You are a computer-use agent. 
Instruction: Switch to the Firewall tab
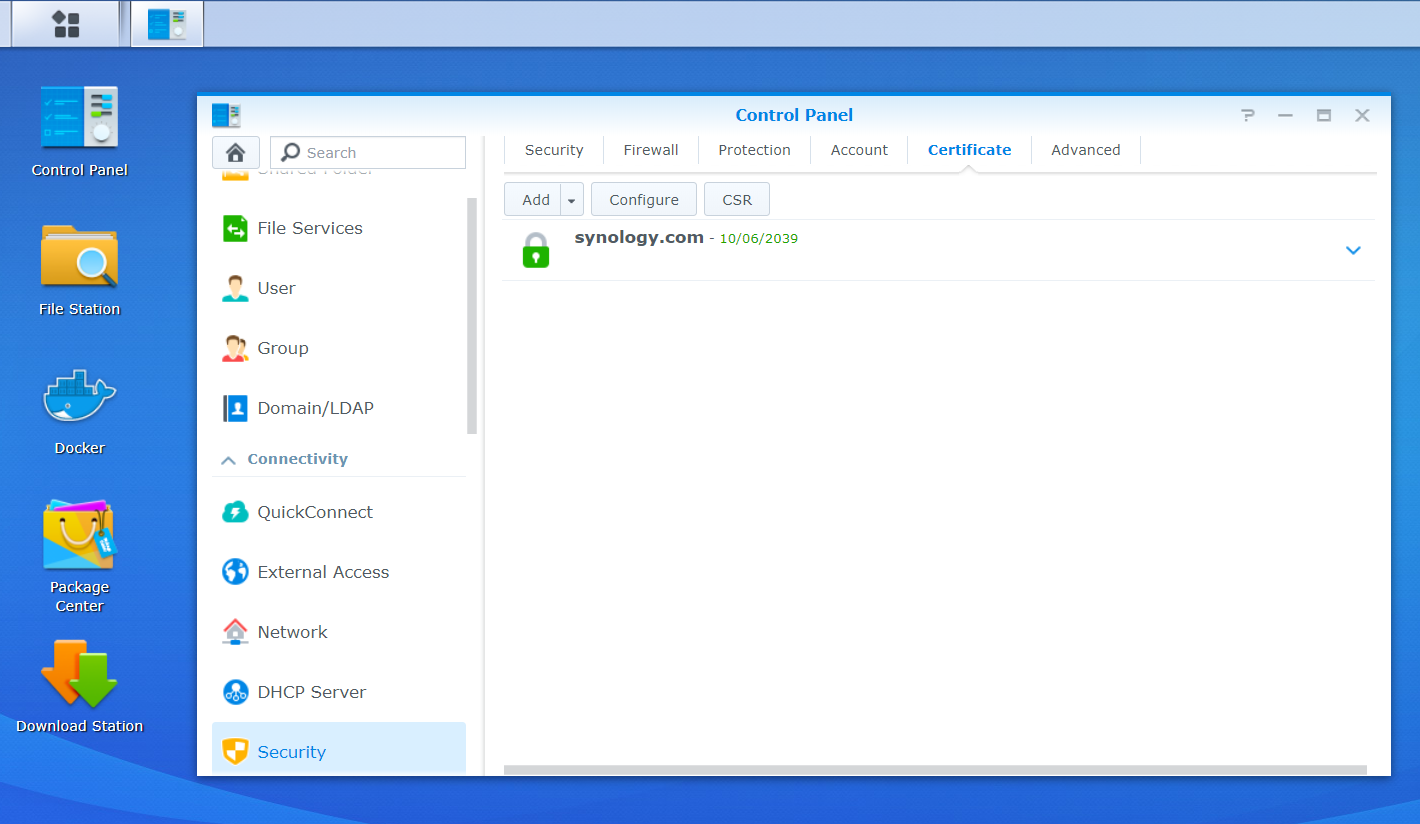coord(651,150)
